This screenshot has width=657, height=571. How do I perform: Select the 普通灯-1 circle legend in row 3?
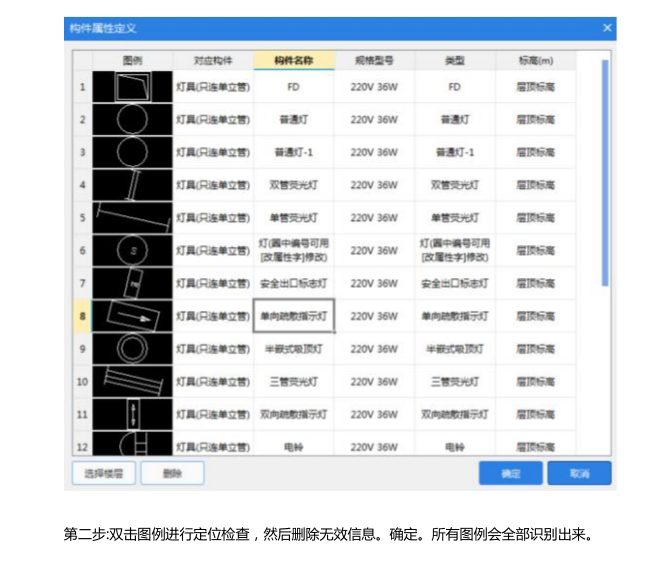(x=132, y=152)
